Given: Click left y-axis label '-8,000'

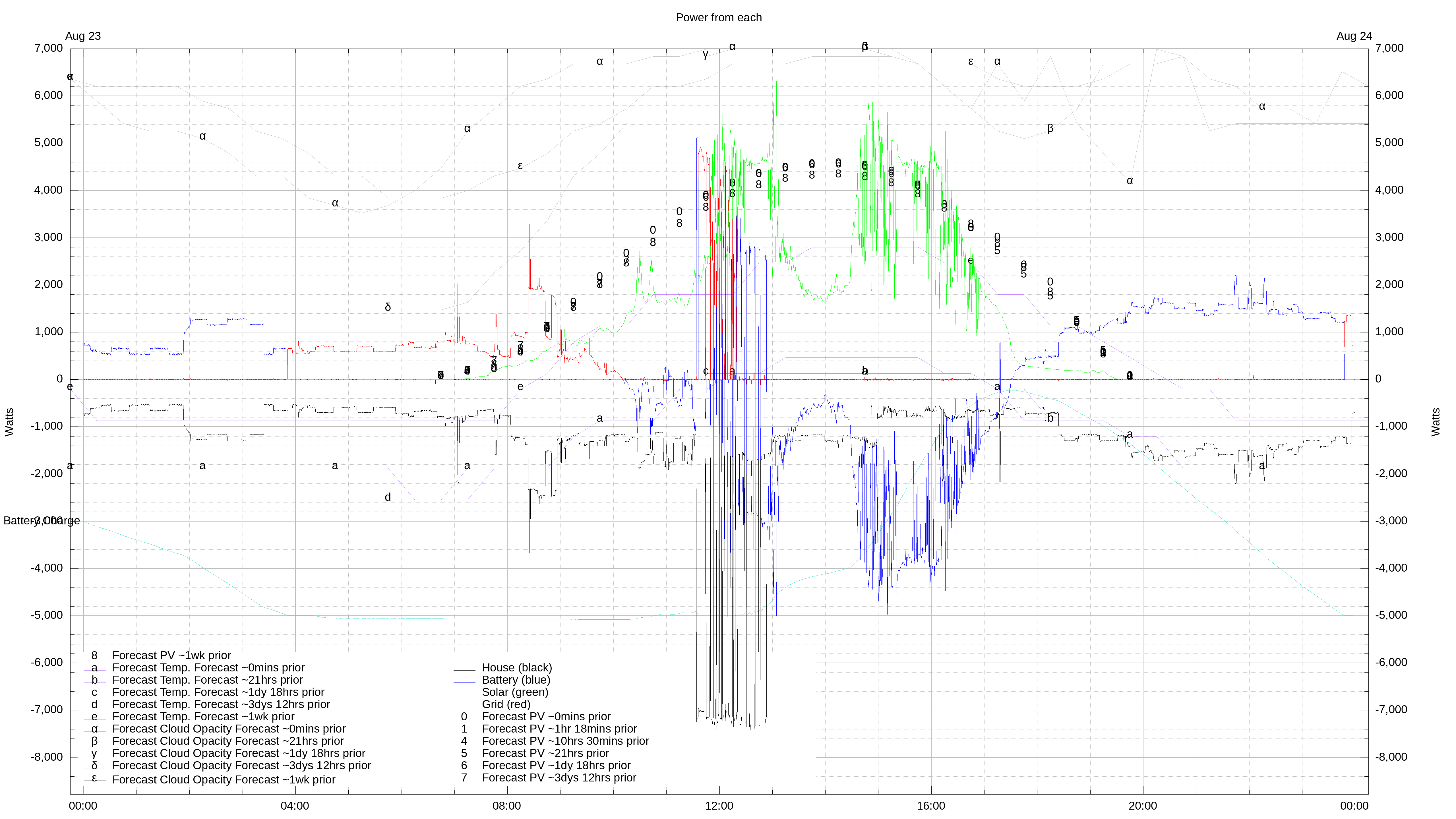Looking at the screenshot, I should tap(47, 757).
